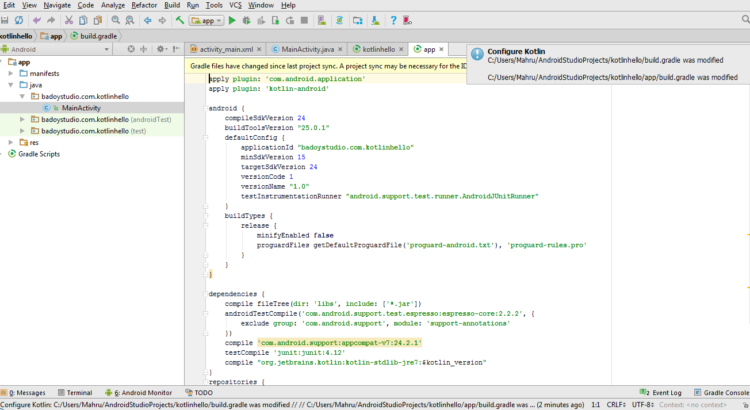Click the Cut scissors icon in toolbar
This screenshot has width=750, height=410.
70,19
